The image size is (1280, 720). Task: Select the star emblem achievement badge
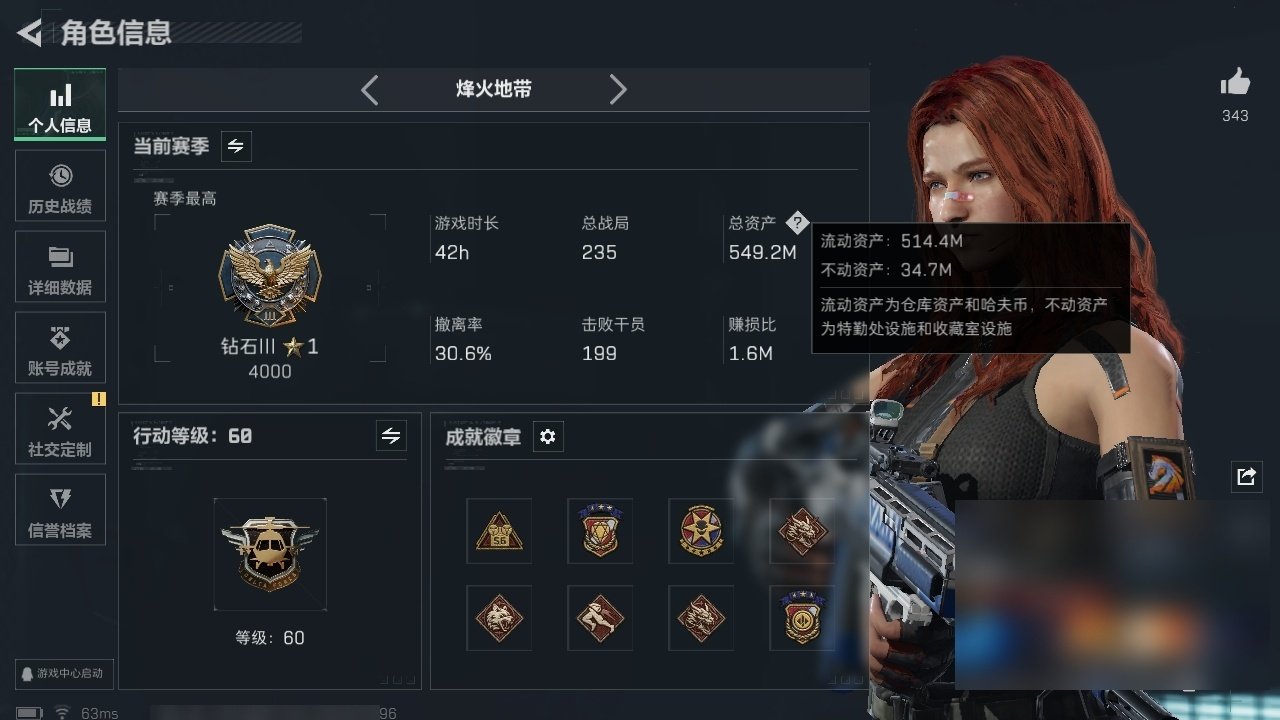click(701, 531)
